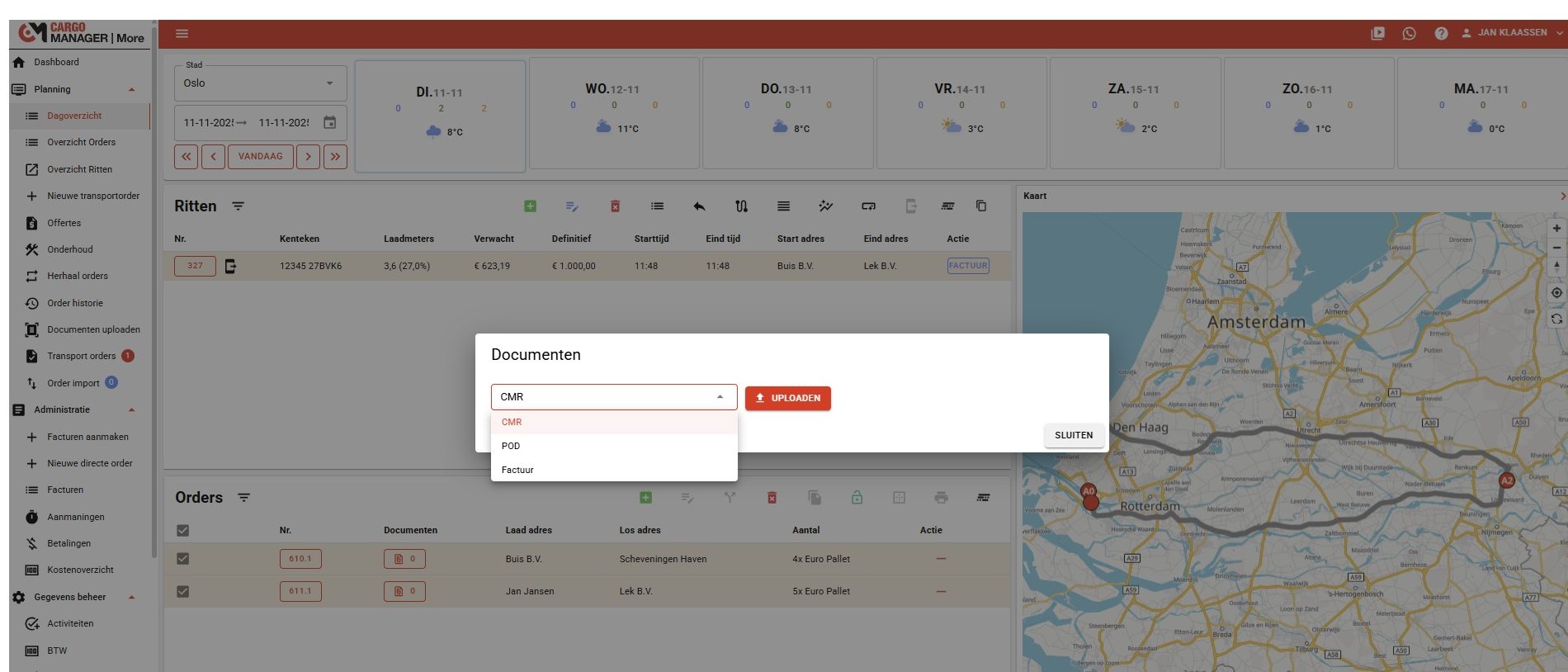Open the calendar date picker icon
1568x672 pixels.
[x=329, y=122]
